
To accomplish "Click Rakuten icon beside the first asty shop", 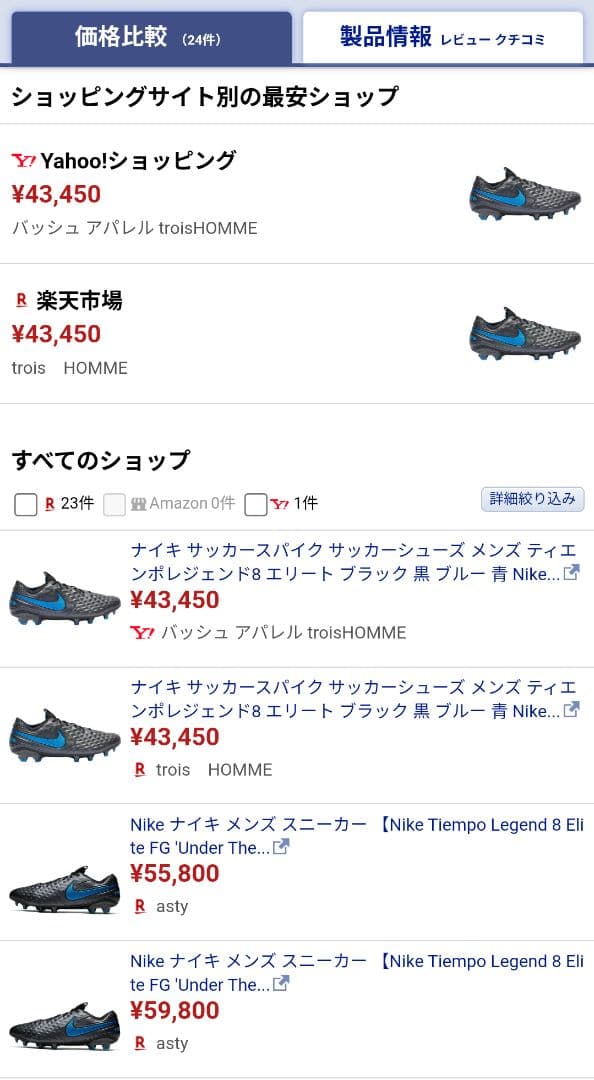I will coord(139,906).
